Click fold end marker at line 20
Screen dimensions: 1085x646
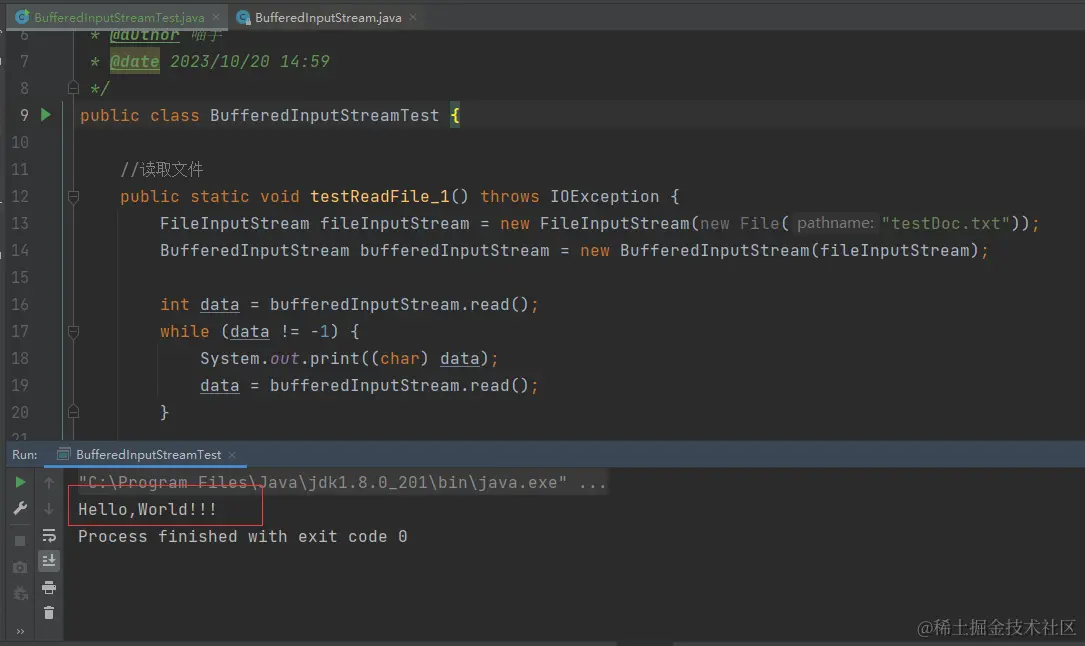point(73,412)
